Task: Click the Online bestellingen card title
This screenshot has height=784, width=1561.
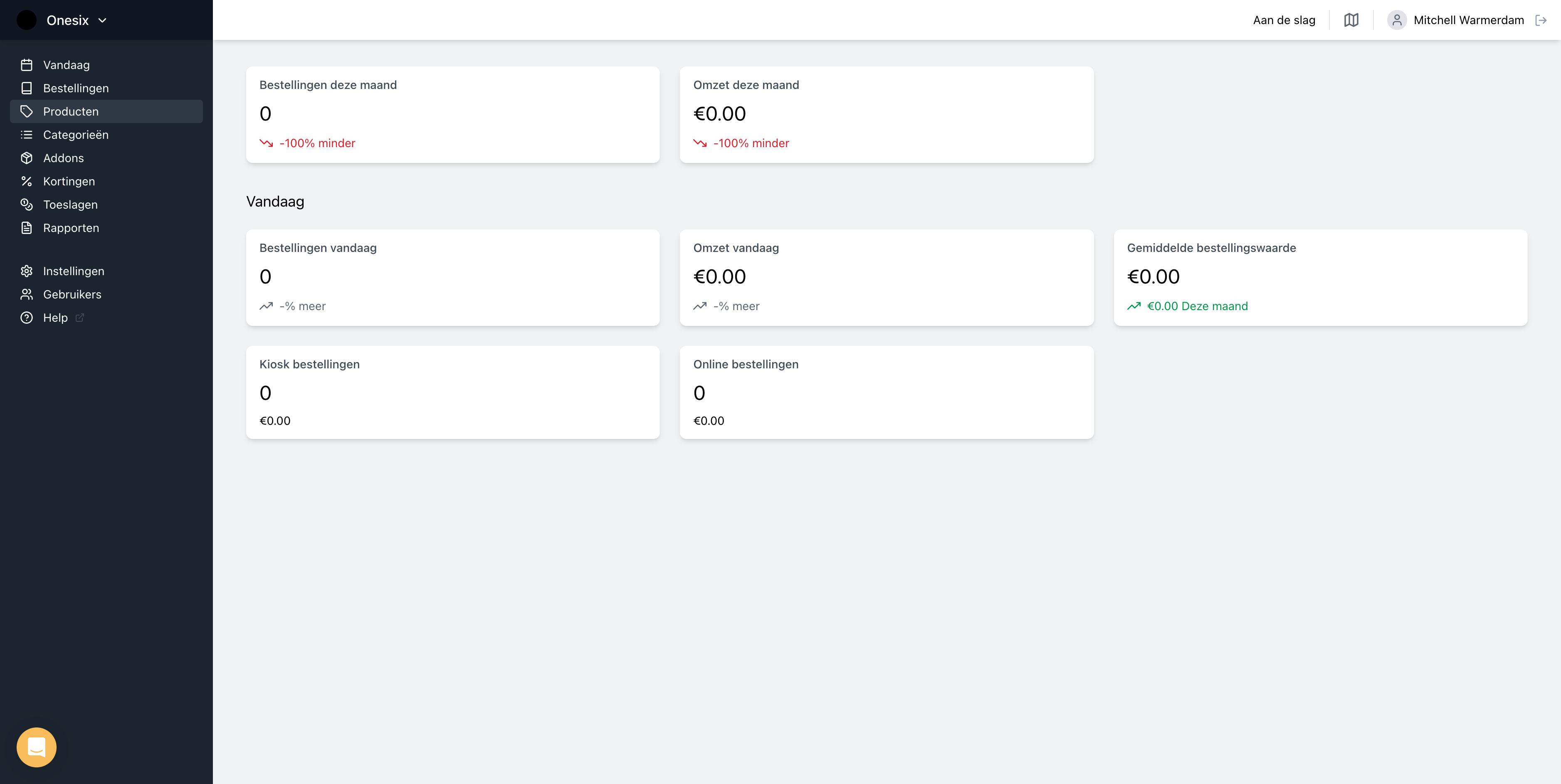Action: (x=745, y=365)
